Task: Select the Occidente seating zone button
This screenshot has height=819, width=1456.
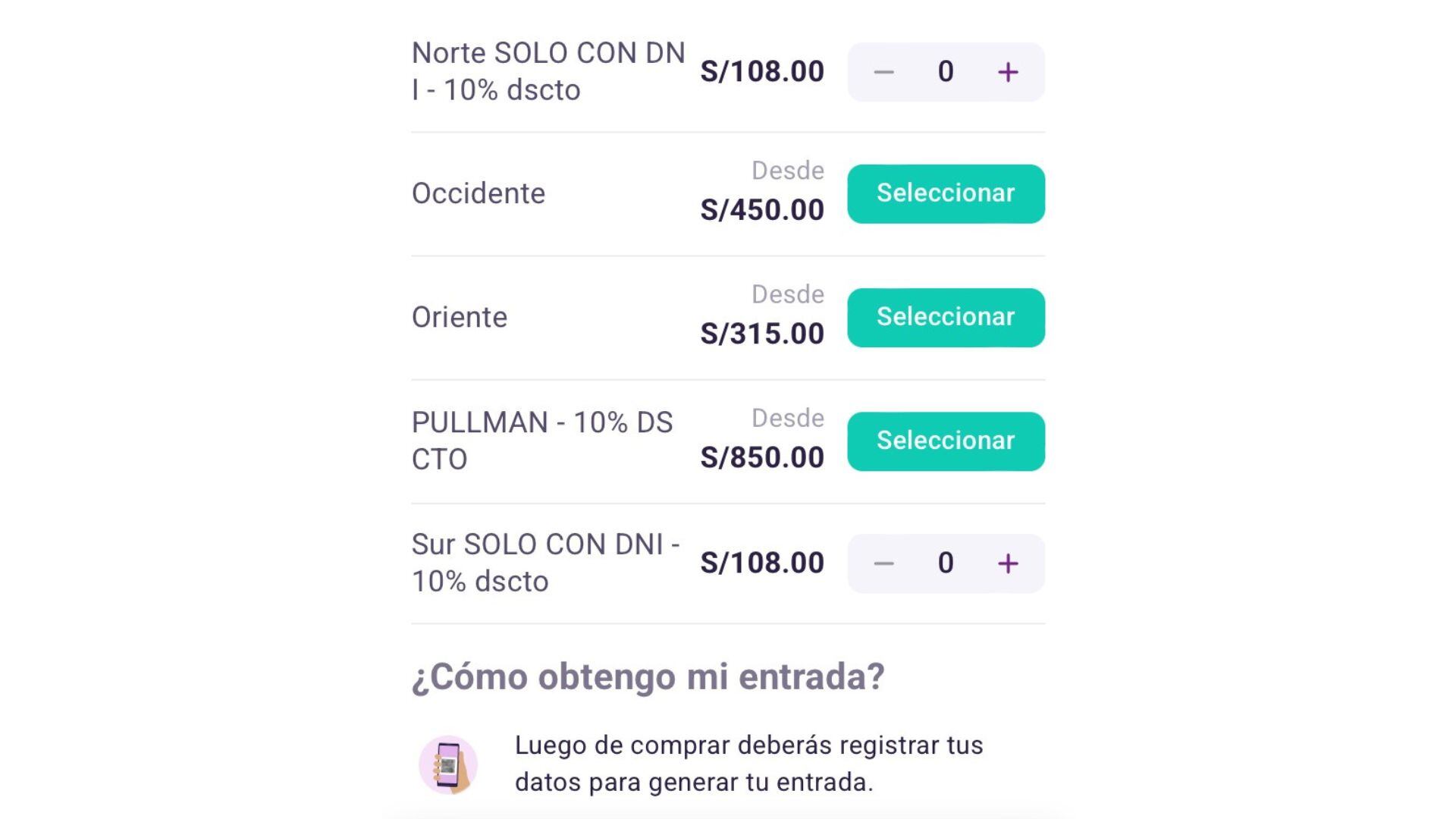Action: point(946,193)
